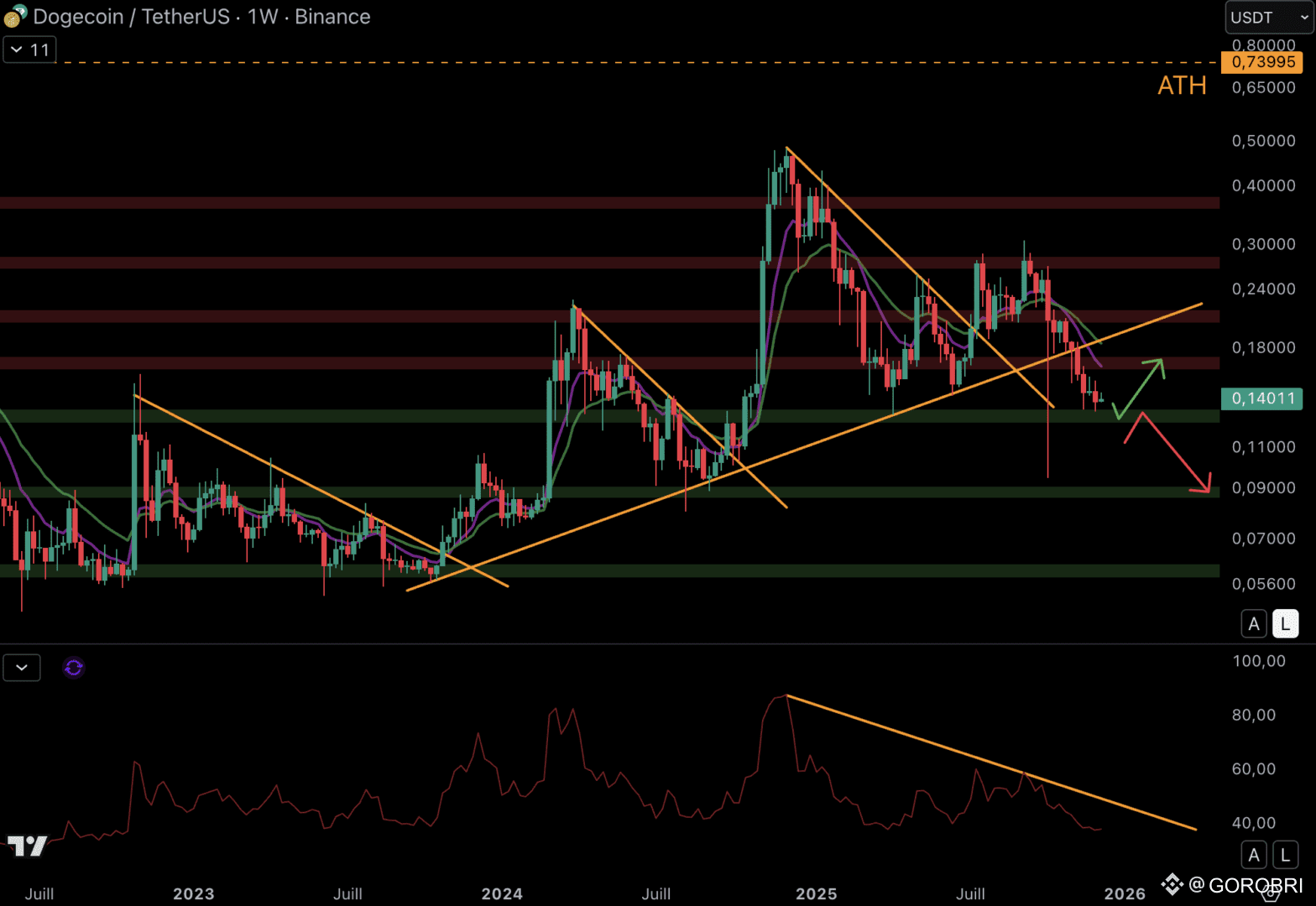Click the 0,65000 price axis label

[x=1264, y=87]
